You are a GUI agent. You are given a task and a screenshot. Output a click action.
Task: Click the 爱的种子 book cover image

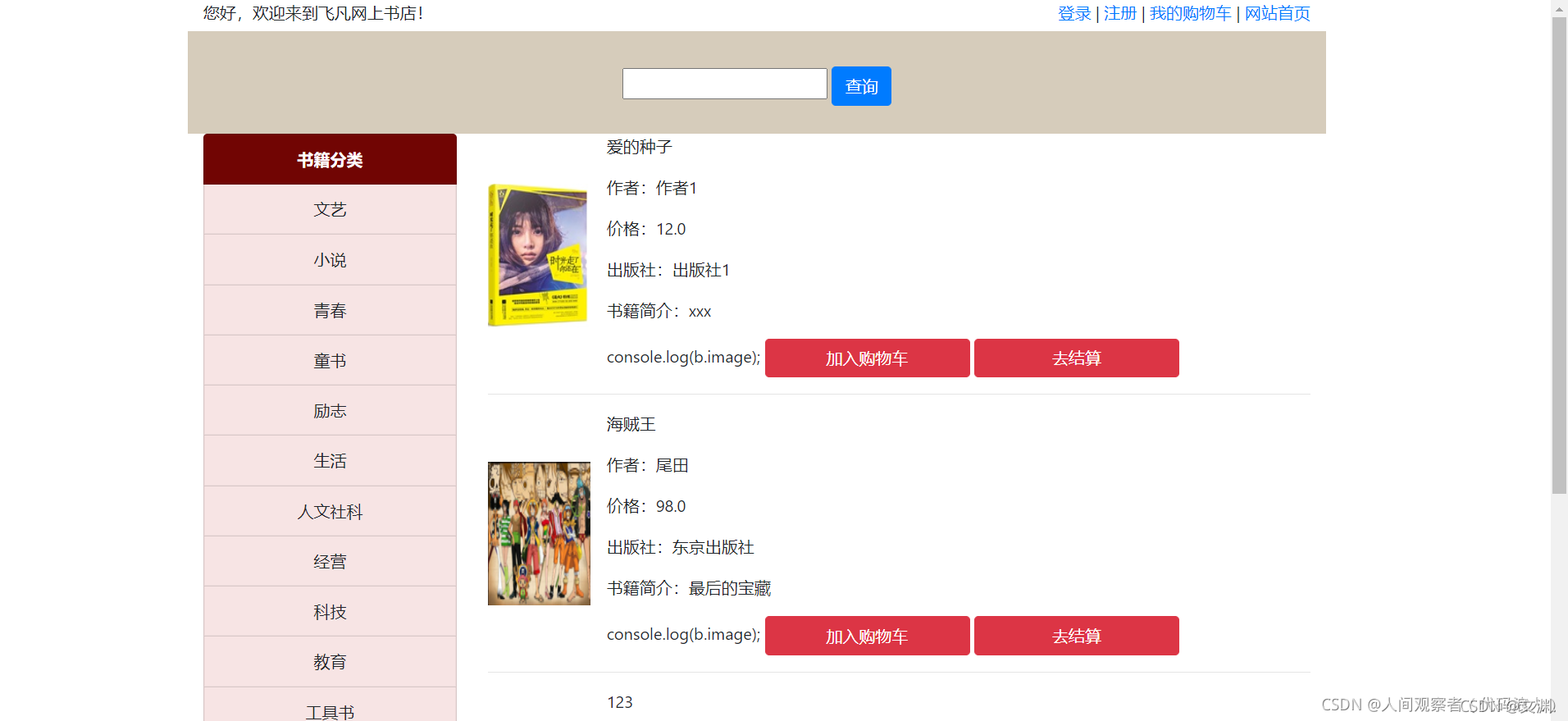(538, 255)
